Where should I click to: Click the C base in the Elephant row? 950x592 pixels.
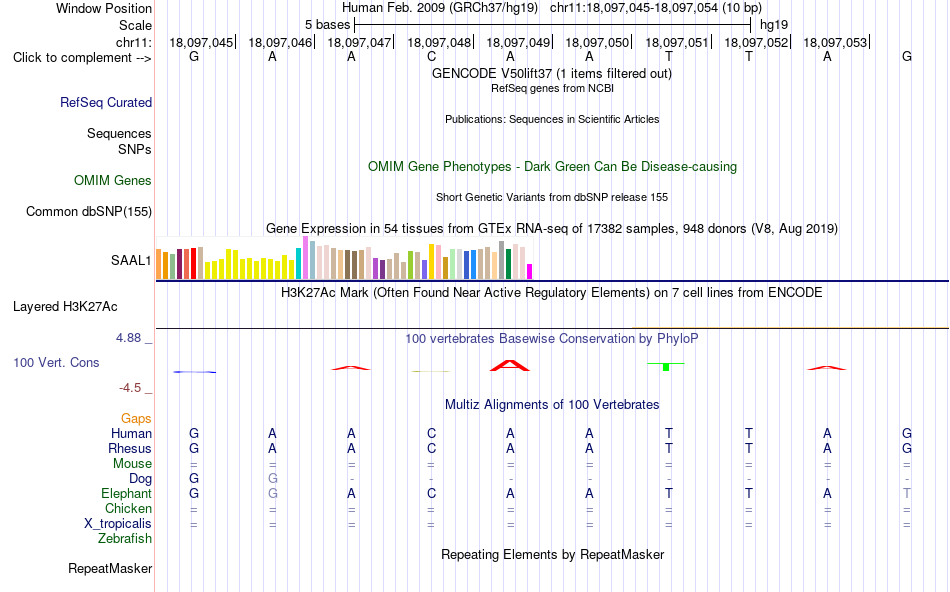coord(431,494)
